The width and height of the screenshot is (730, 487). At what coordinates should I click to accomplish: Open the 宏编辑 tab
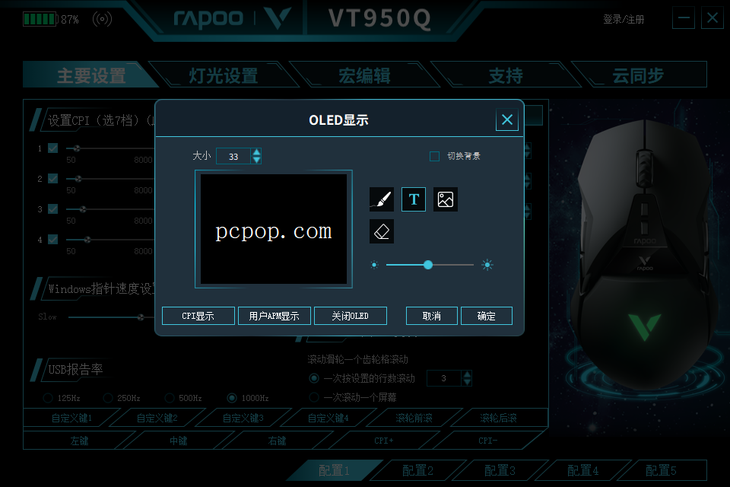pos(365,75)
